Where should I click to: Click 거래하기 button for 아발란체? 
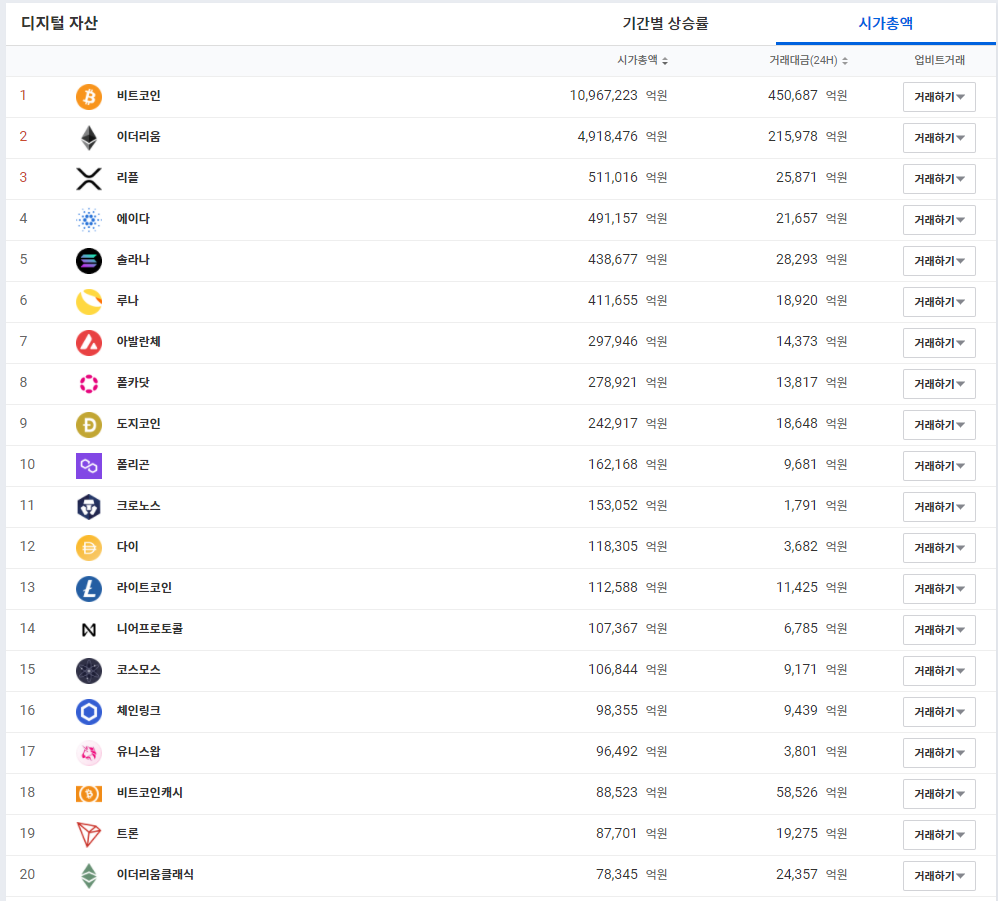[939, 343]
